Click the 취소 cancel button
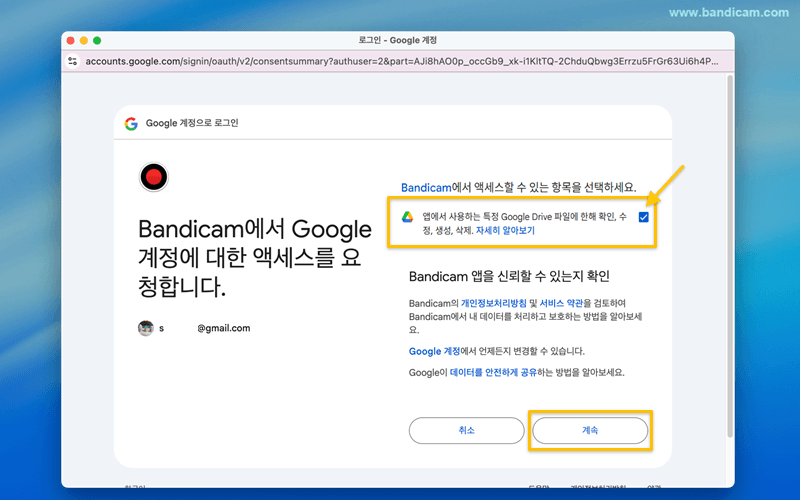This screenshot has width=800, height=500. [466, 431]
